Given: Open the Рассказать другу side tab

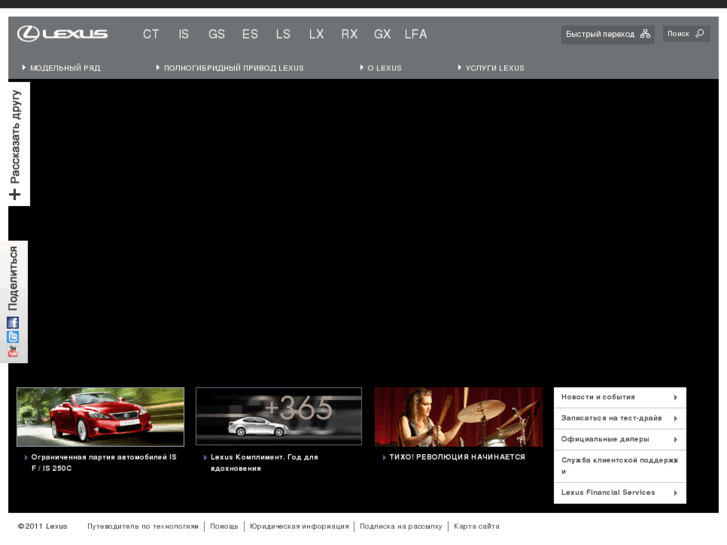Looking at the screenshot, I should (x=19, y=144).
